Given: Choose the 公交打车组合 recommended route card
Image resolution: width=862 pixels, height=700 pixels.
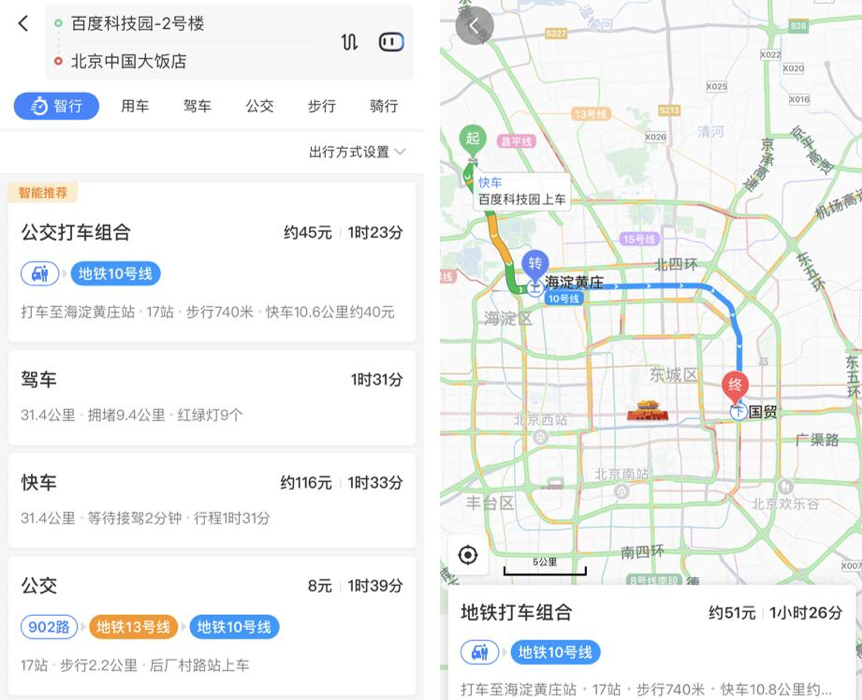Looking at the screenshot, I should click(x=212, y=262).
